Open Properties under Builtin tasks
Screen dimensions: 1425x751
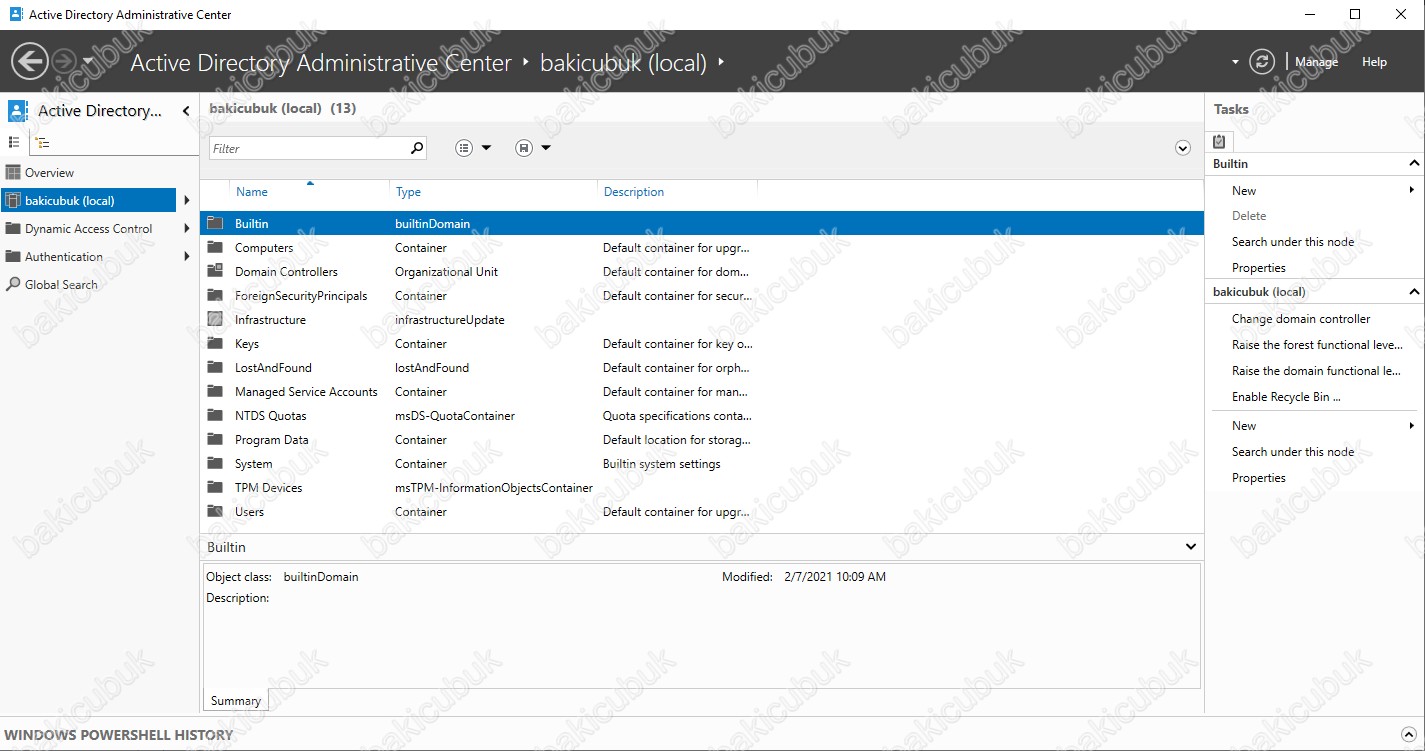click(x=1259, y=268)
